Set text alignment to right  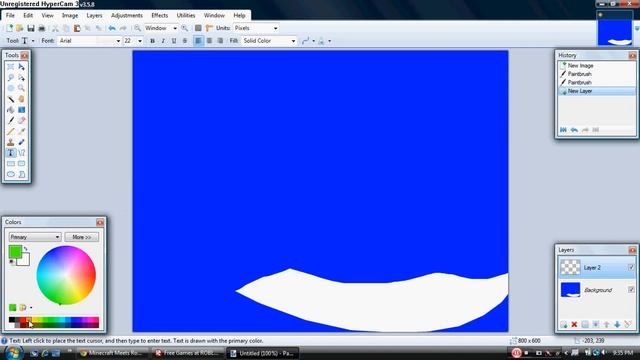[220, 41]
